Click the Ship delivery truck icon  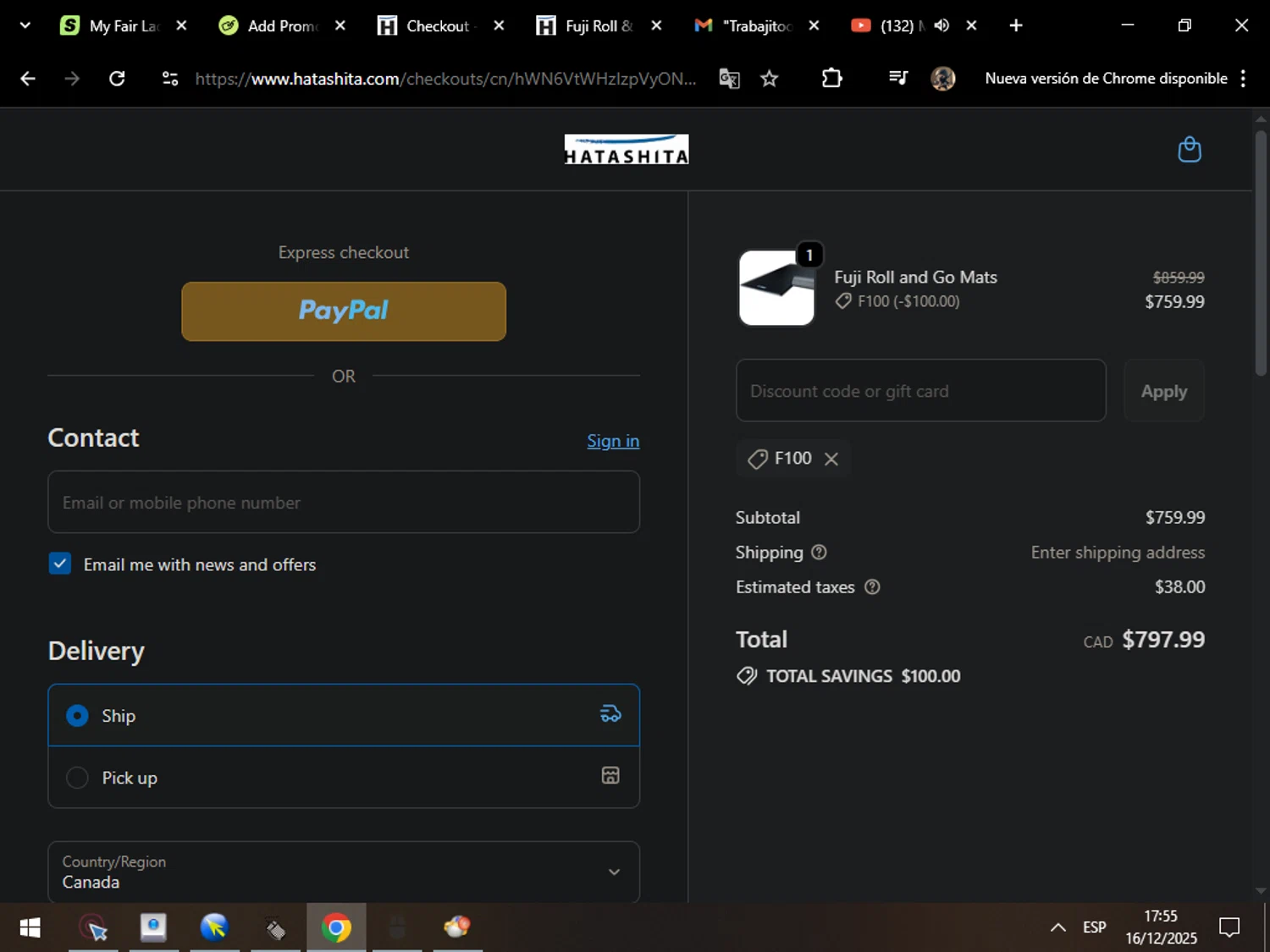610,714
